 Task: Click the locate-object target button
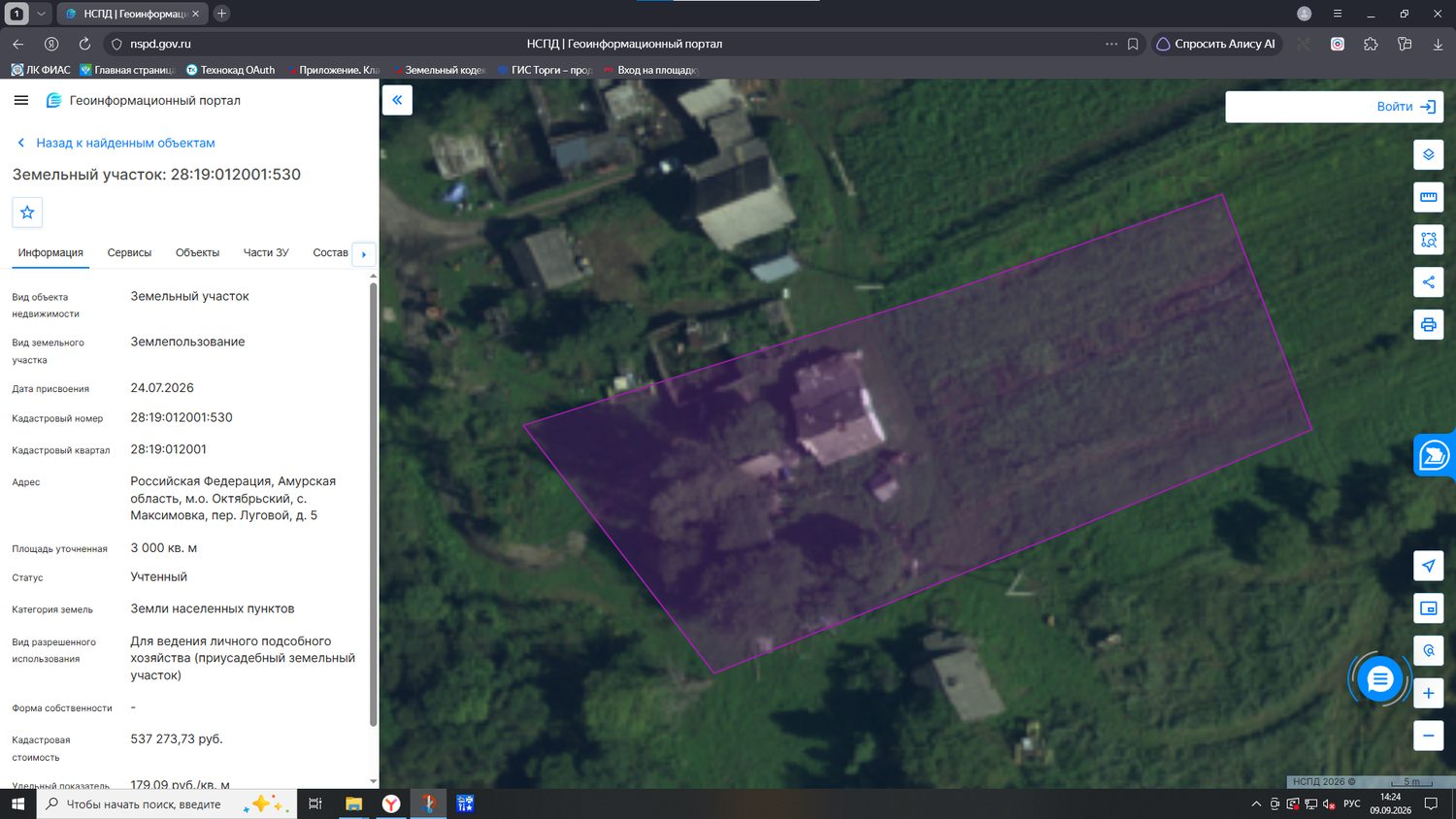[1429, 651]
